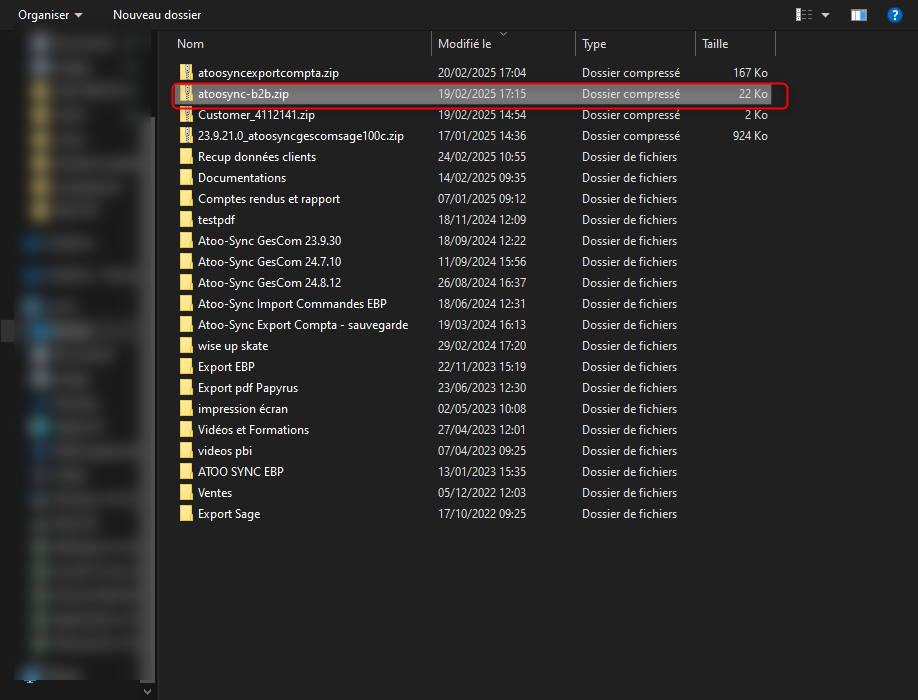Viewport: 918px width, 700px height.
Task: Click the folder name testpdf
Action: pyautogui.click(x=216, y=220)
